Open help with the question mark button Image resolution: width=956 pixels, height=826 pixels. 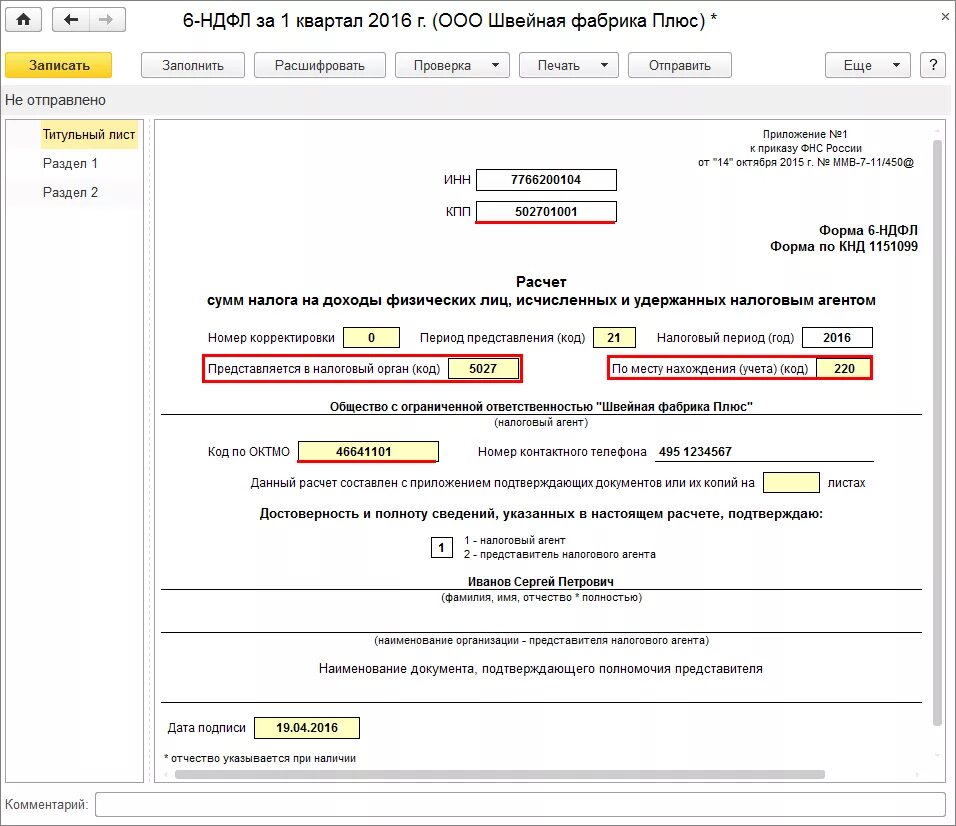pyautogui.click(x=932, y=65)
